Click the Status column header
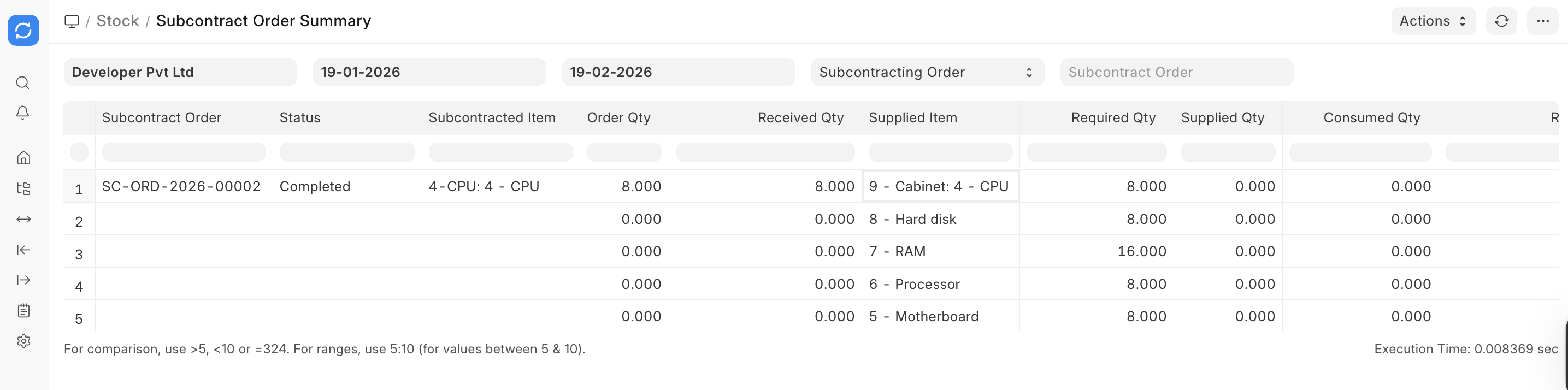1568x390 pixels. coord(299,118)
